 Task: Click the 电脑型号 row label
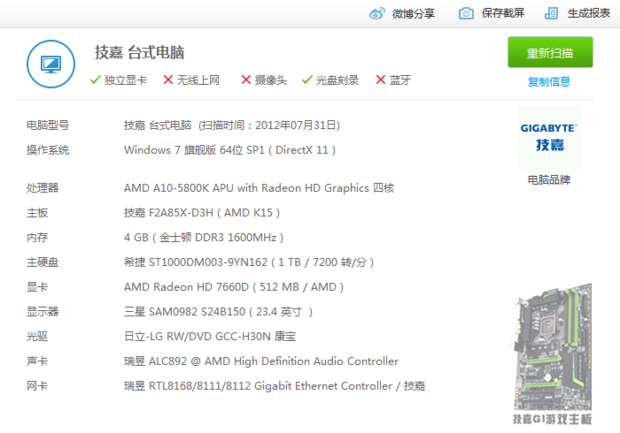coord(47,125)
